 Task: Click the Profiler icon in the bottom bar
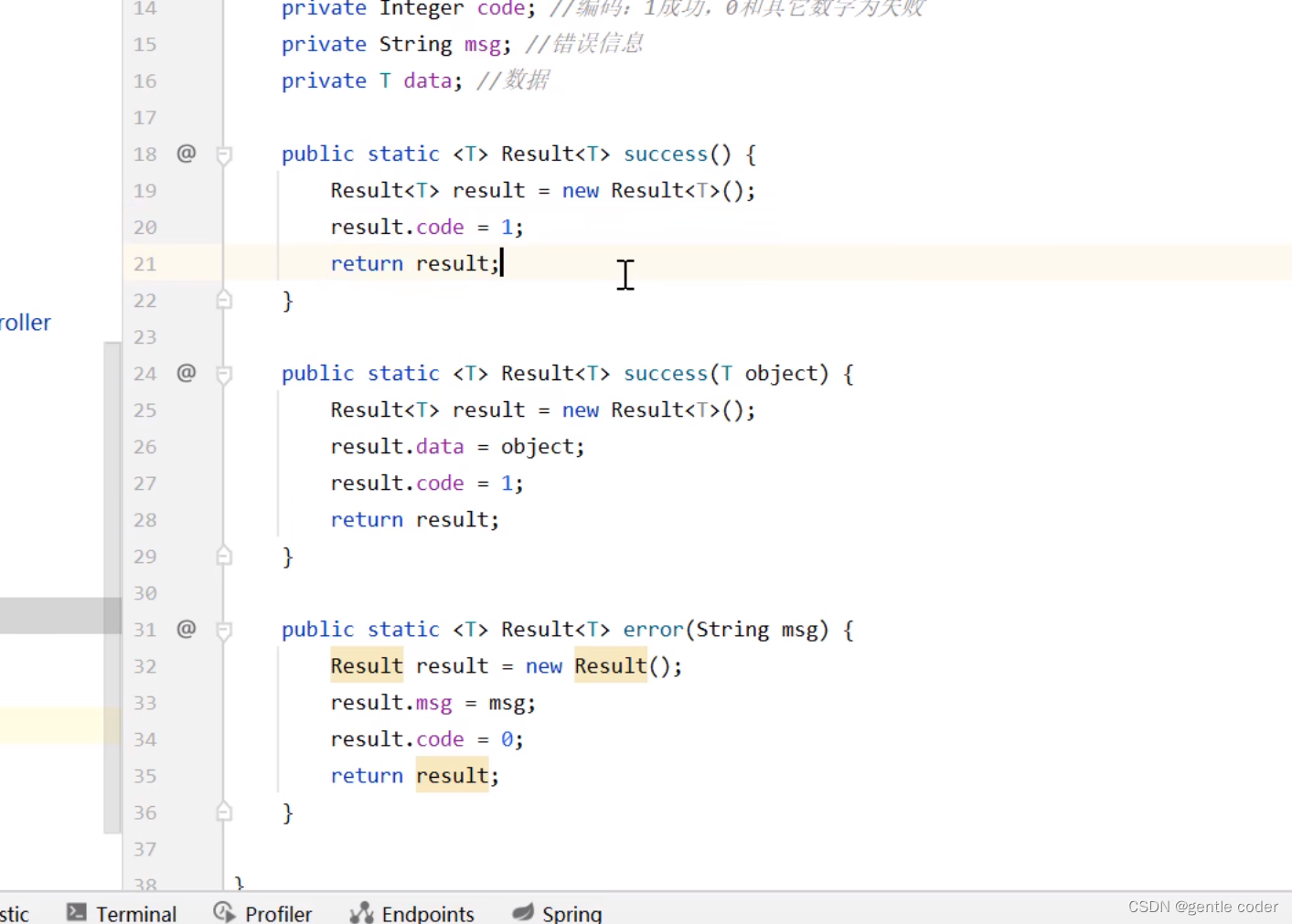point(224,912)
